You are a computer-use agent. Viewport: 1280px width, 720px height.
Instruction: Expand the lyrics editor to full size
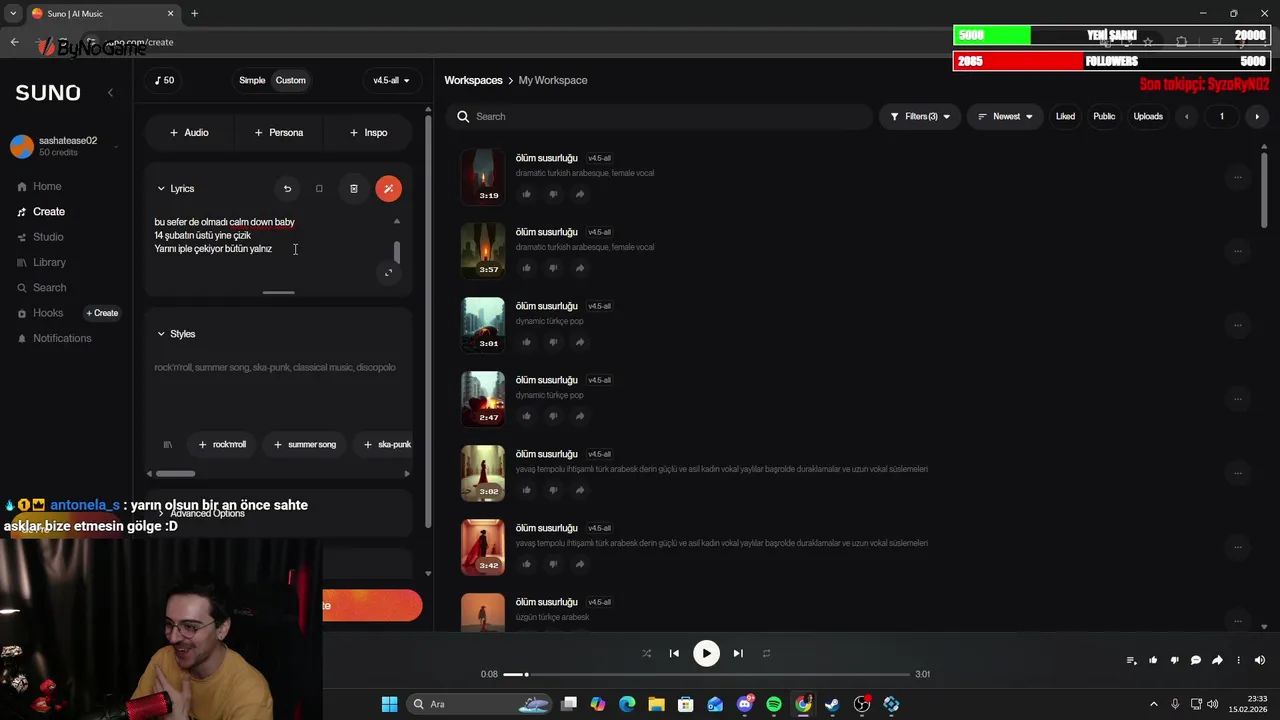point(389,273)
